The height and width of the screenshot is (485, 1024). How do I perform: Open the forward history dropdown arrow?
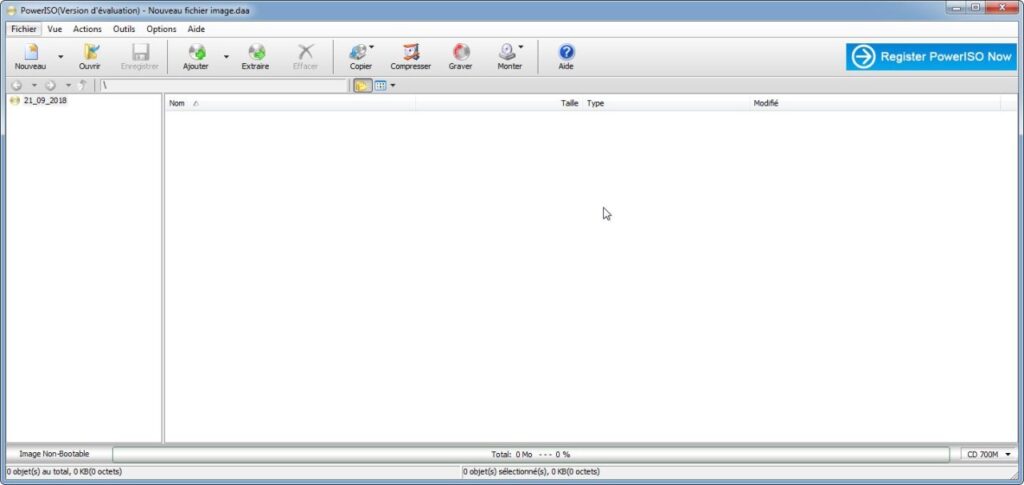pyautogui.click(x=68, y=86)
